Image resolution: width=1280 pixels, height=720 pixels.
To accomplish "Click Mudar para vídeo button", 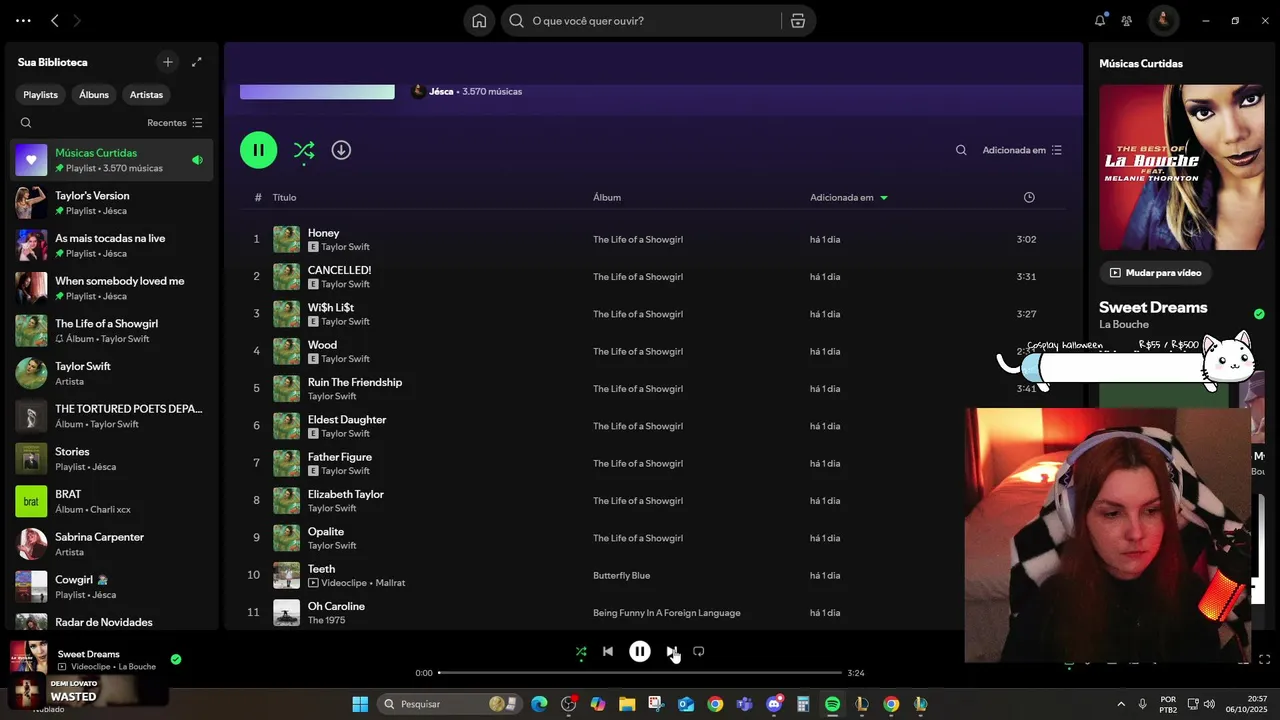I will [1156, 272].
